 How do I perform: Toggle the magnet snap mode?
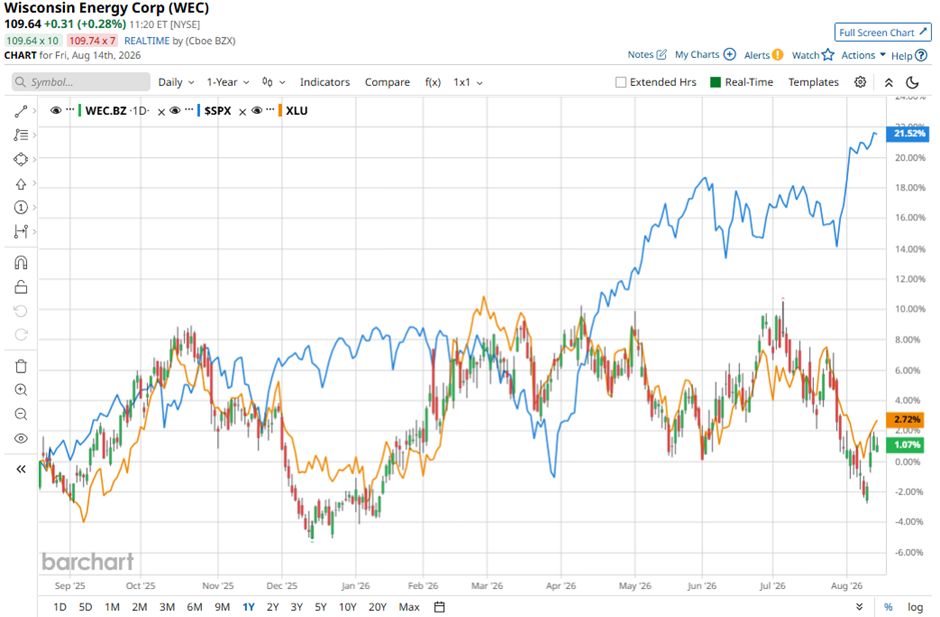[x=21, y=263]
